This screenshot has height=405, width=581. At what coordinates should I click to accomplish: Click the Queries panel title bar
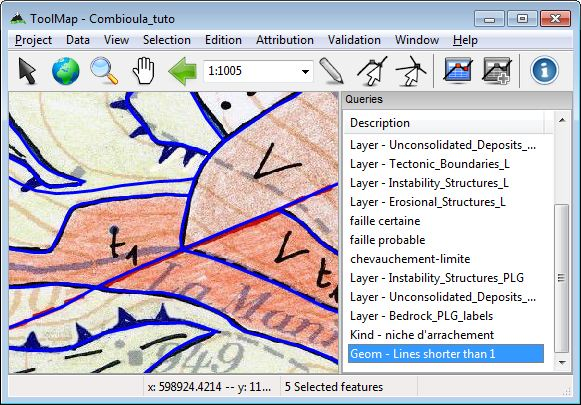click(x=457, y=99)
